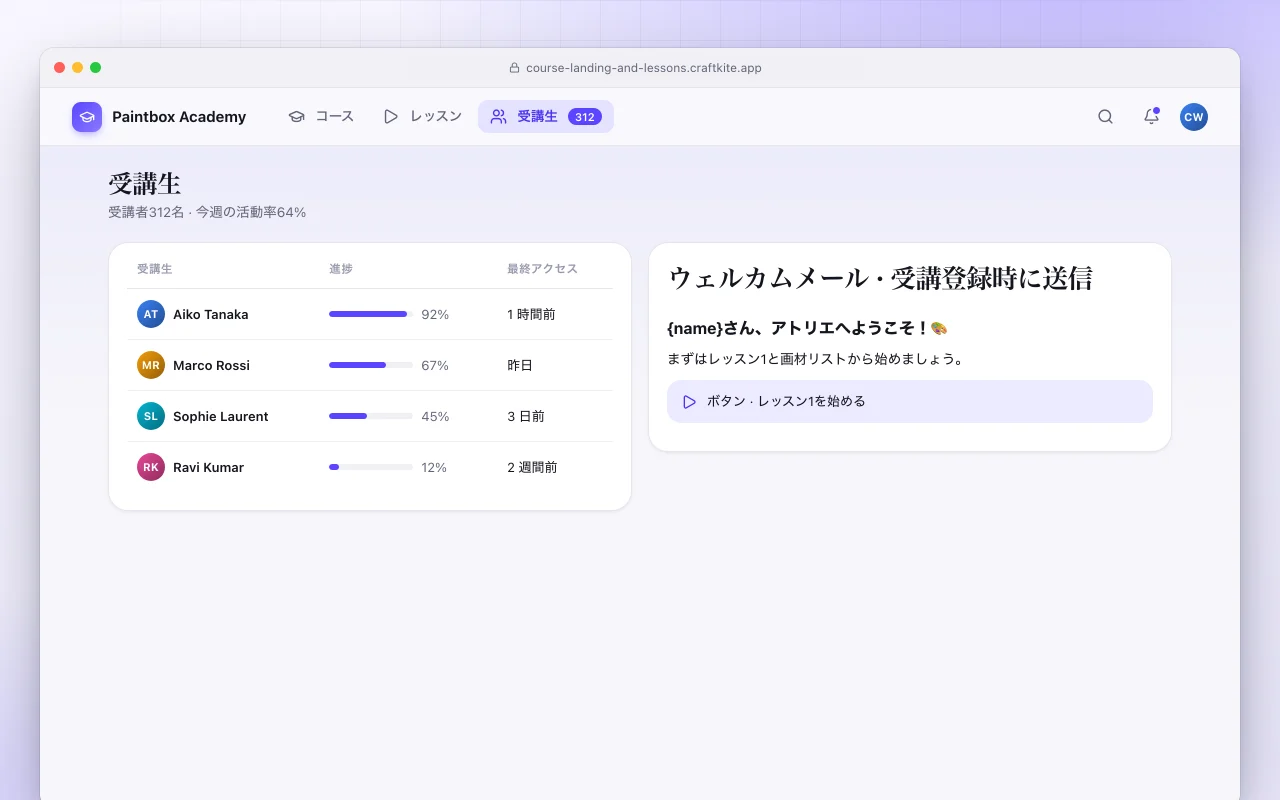Click the {name}さん welcome subject line
1280x800 pixels.
coord(807,328)
